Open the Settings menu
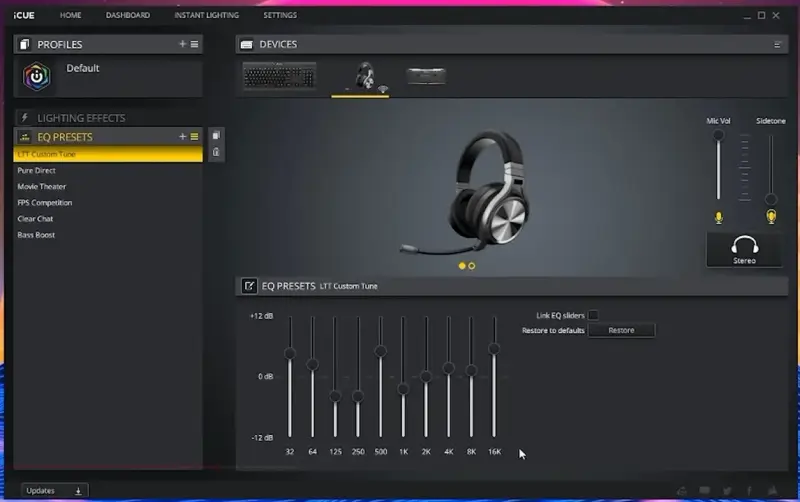 point(280,15)
